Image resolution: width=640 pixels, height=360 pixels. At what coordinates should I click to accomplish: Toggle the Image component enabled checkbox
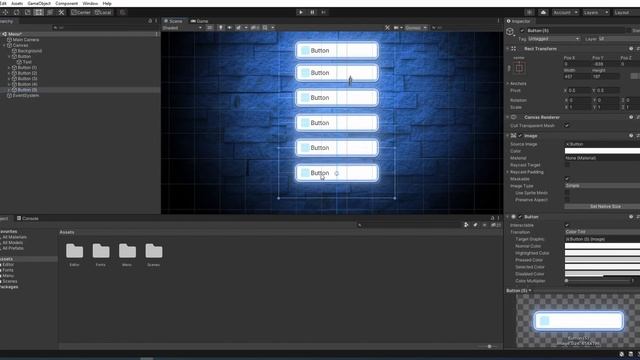pos(520,136)
